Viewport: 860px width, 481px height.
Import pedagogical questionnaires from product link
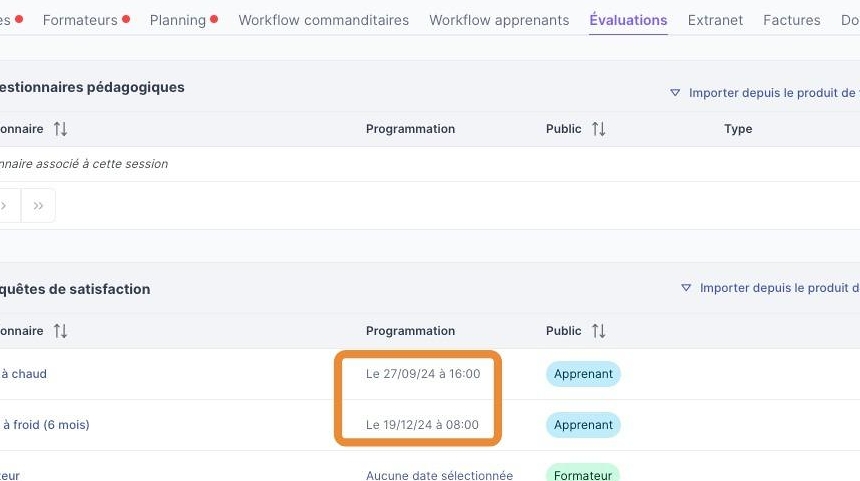point(772,93)
